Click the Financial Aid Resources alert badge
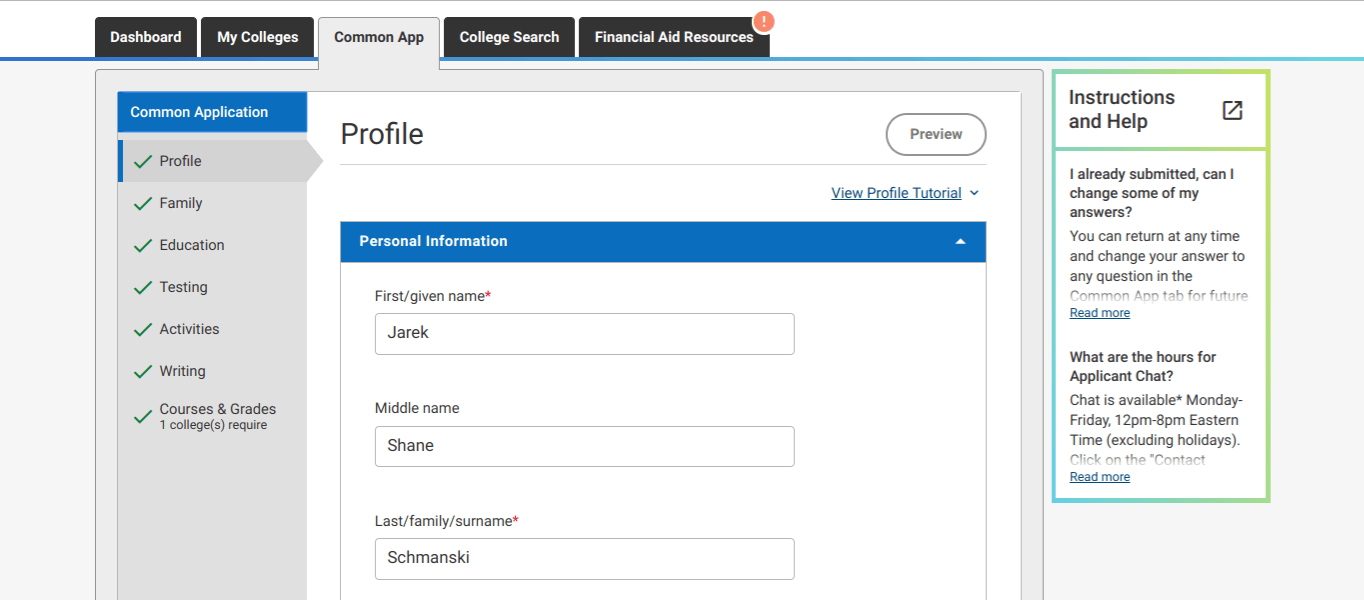The height and width of the screenshot is (600, 1364). click(x=763, y=22)
